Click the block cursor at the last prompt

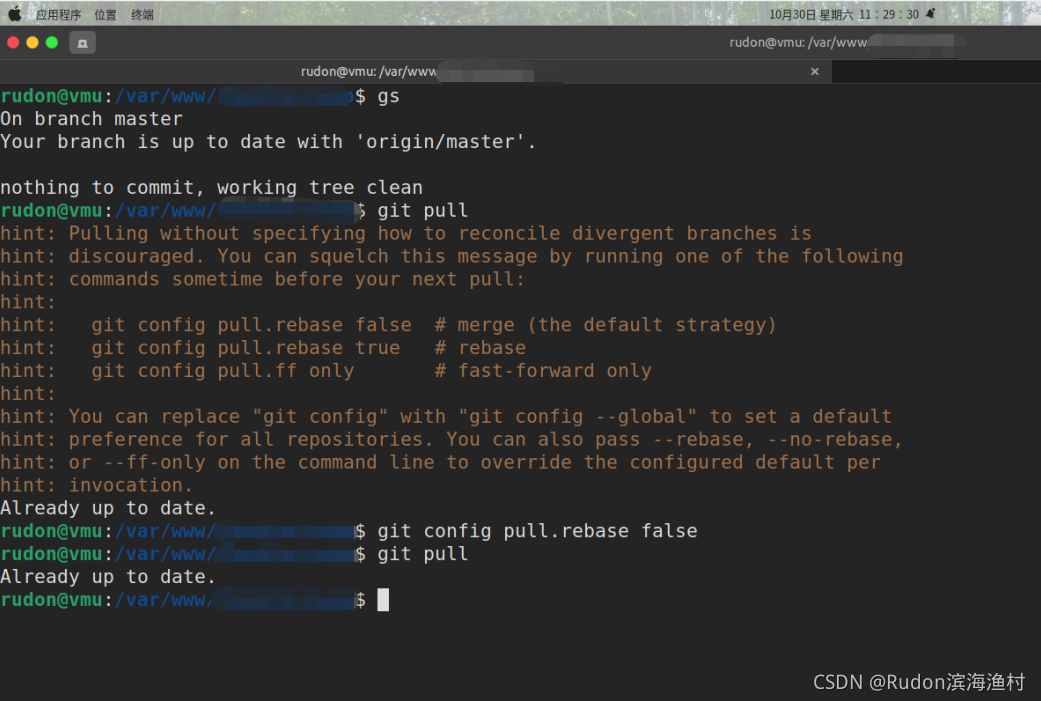pos(383,599)
